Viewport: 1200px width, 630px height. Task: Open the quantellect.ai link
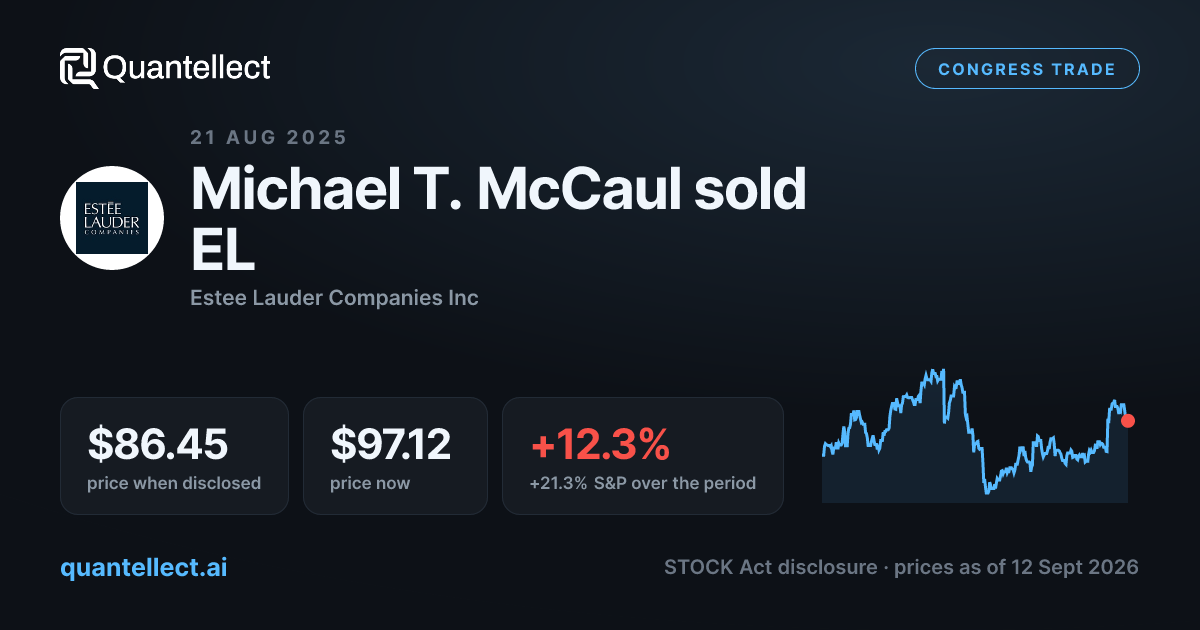143,568
